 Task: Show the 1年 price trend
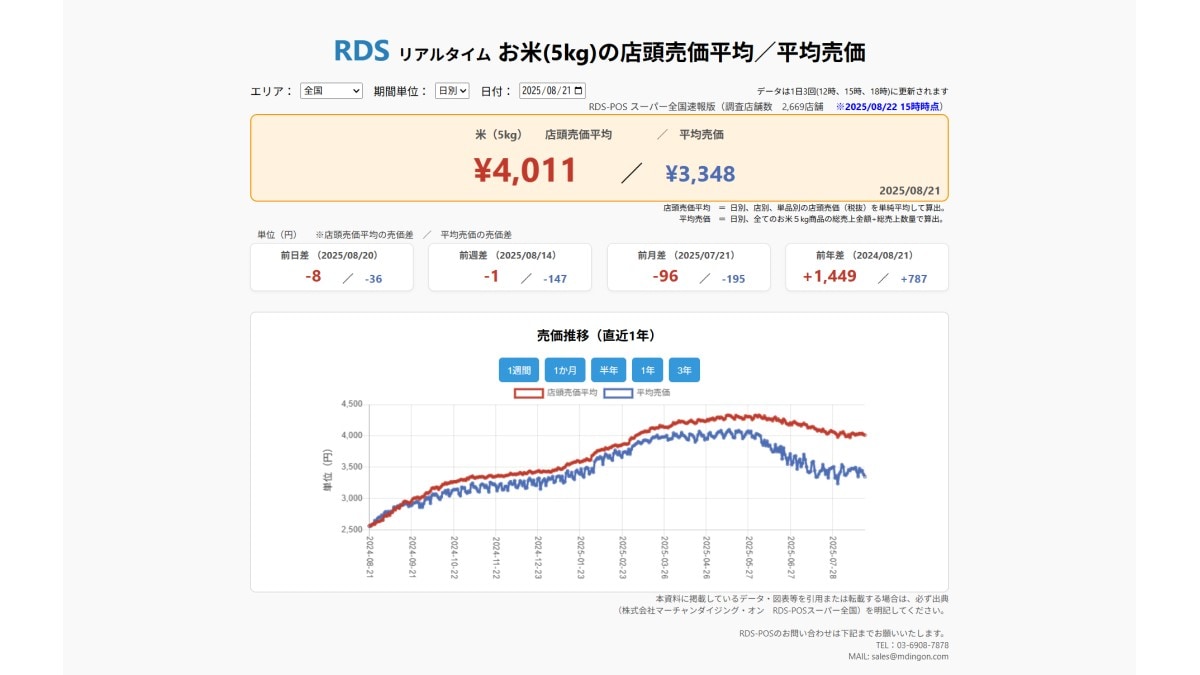(647, 370)
